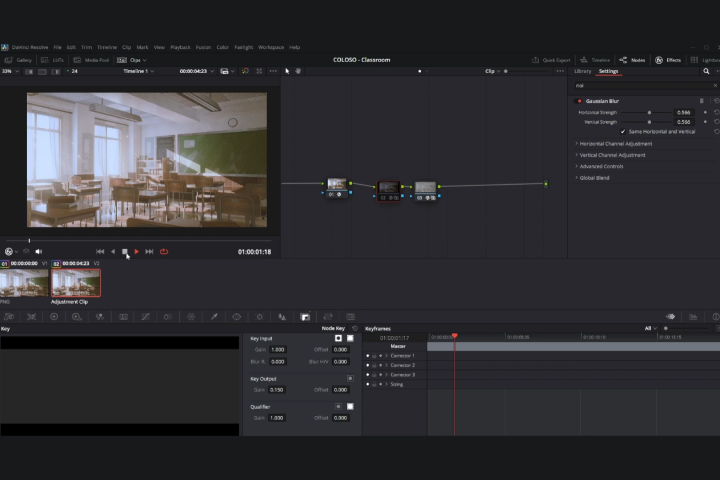The height and width of the screenshot is (480, 720).
Task: Toggle the Gaussian Blur effect on/off
Action: point(579,101)
